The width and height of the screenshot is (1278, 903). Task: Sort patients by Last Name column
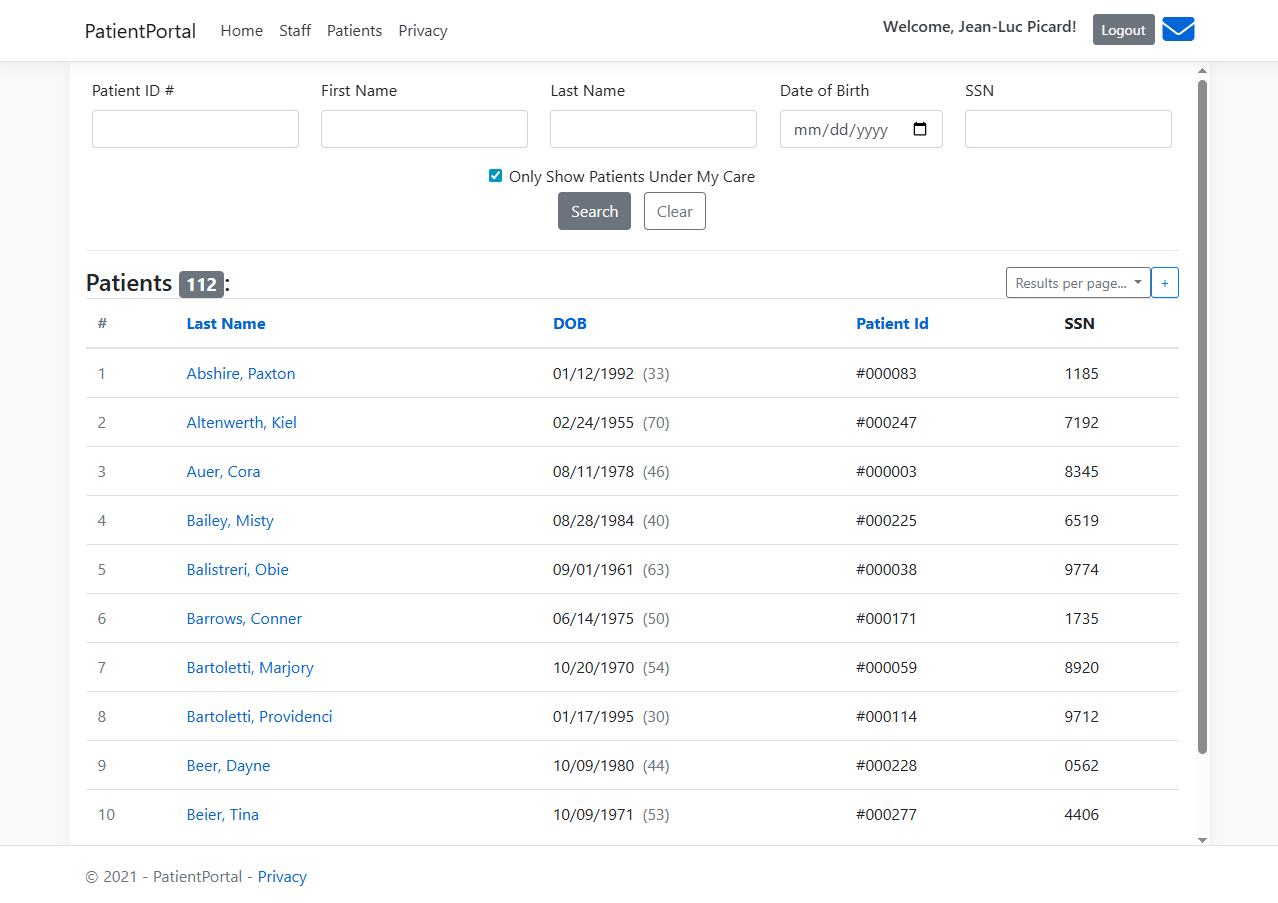(226, 323)
